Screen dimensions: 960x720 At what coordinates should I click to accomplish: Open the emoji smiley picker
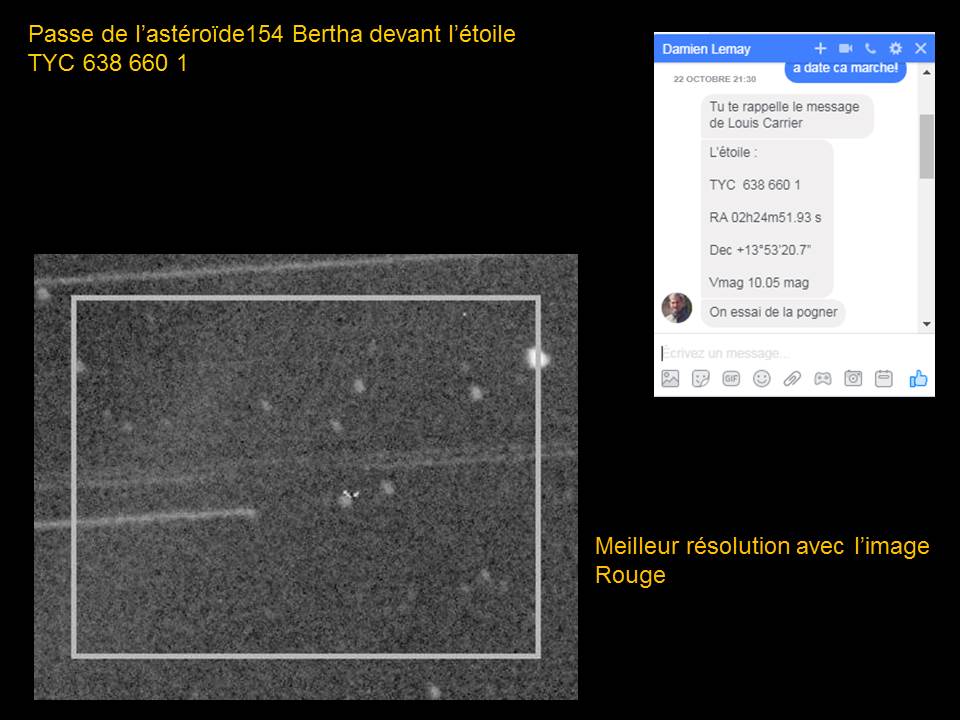click(x=762, y=378)
